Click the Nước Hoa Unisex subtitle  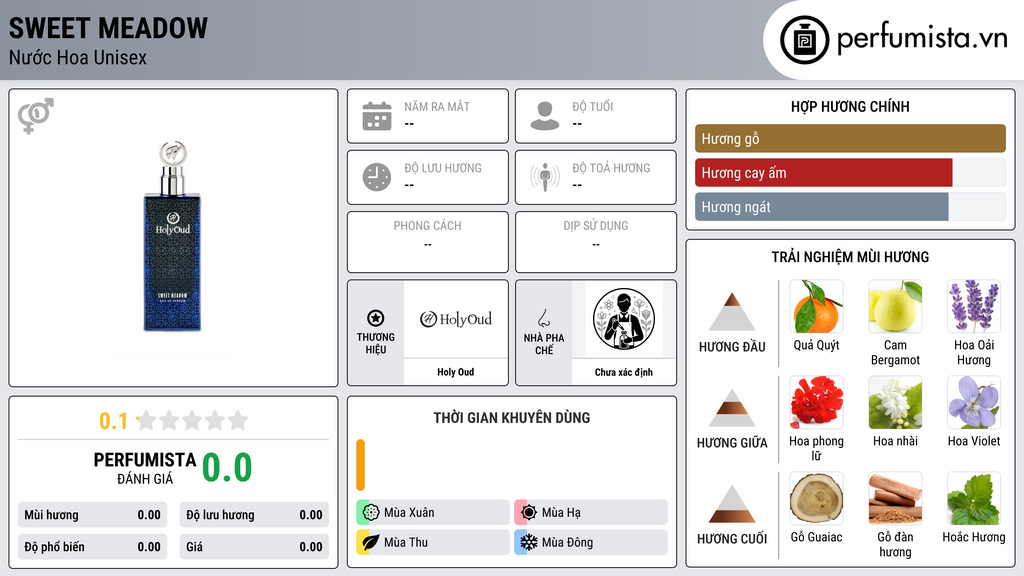tap(78, 57)
